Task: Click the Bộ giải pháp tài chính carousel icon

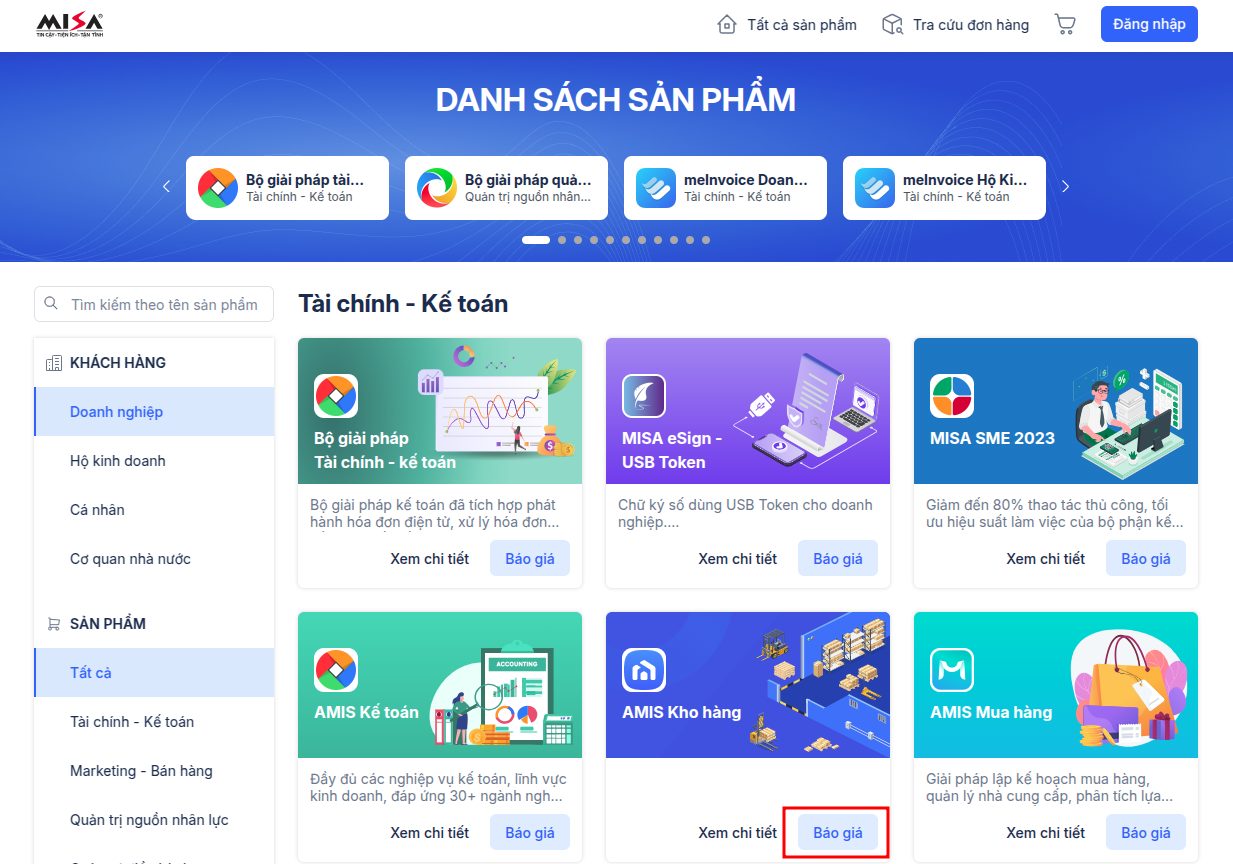Action: click(x=218, y=188)
